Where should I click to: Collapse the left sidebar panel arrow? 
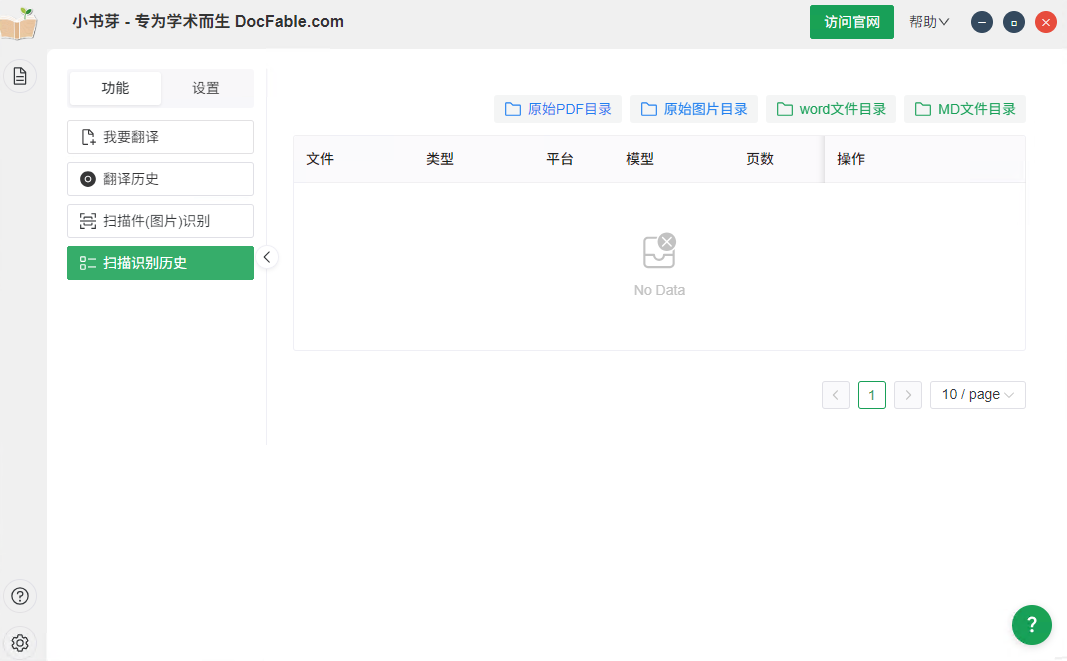(x=267, y=257)
